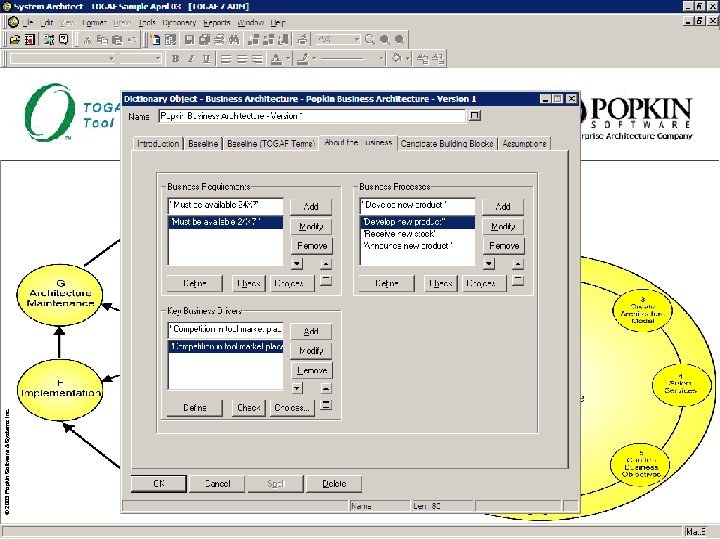Align text center
Screen dimensions: 720x540
point(242,59)
